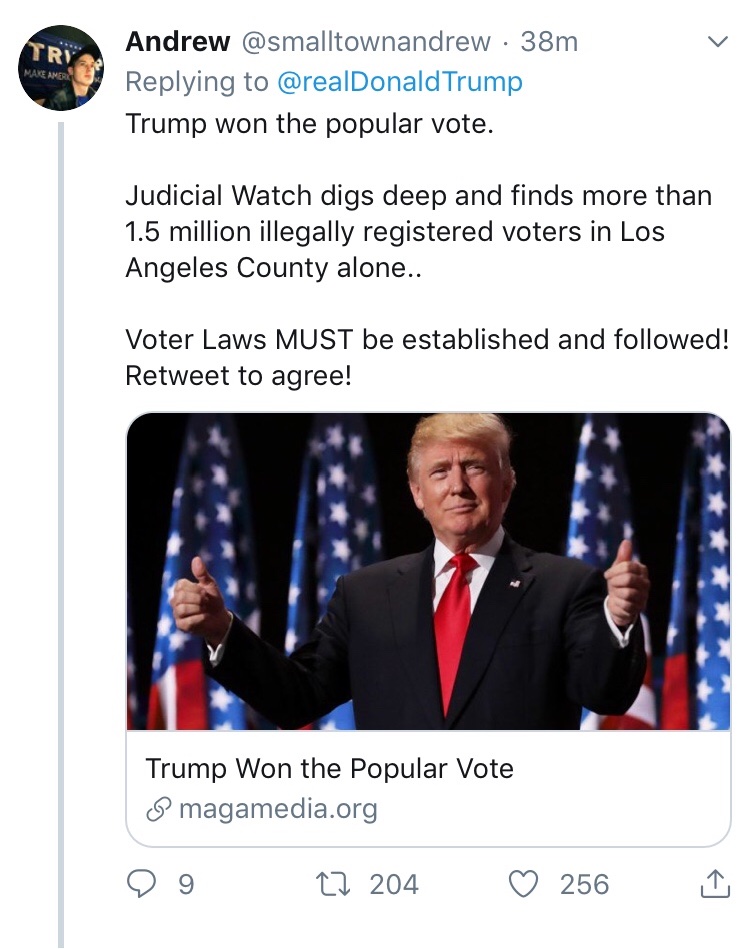Click the vertical thread line below the avatar

pyautogui.click(x=61, y=500)
